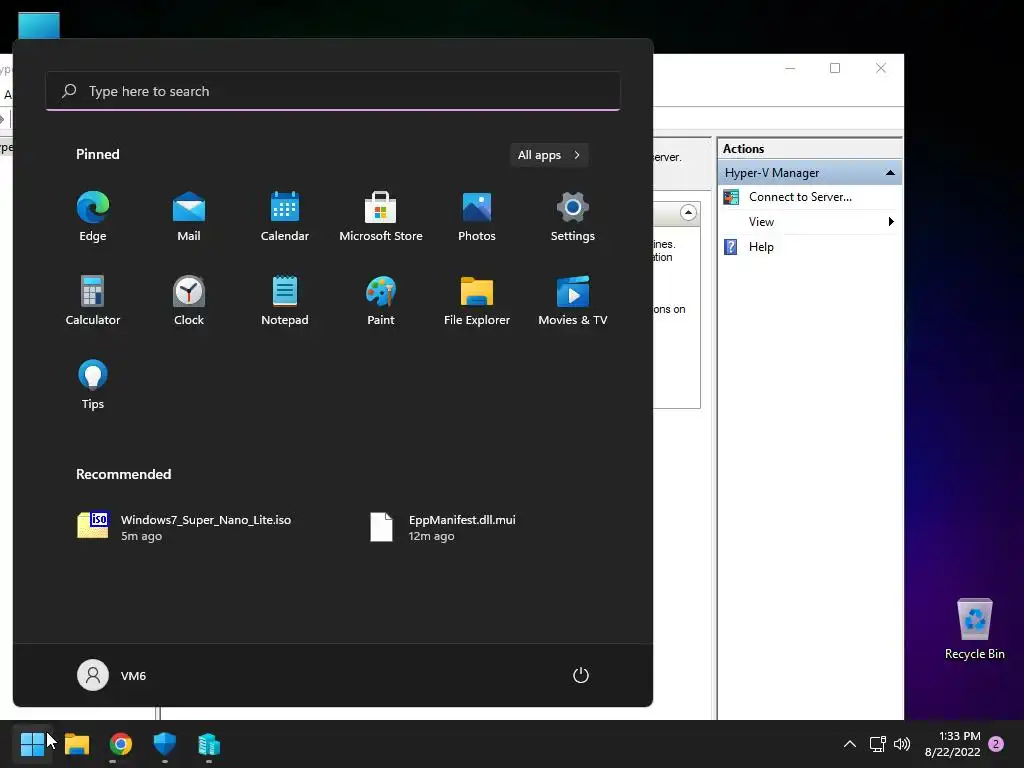Focus the Type here to search box
The height and width of the screenshot is (768, 1024).
333,91
